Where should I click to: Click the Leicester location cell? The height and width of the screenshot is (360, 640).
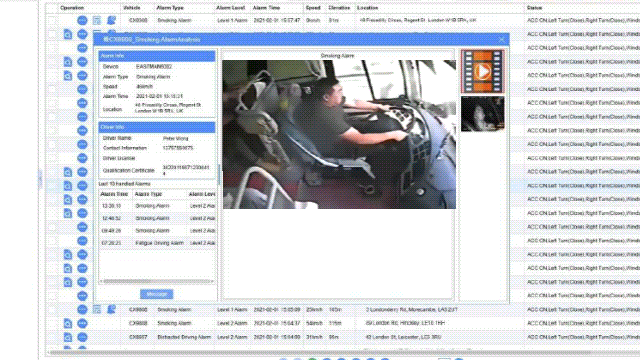(x=403, y=337)
